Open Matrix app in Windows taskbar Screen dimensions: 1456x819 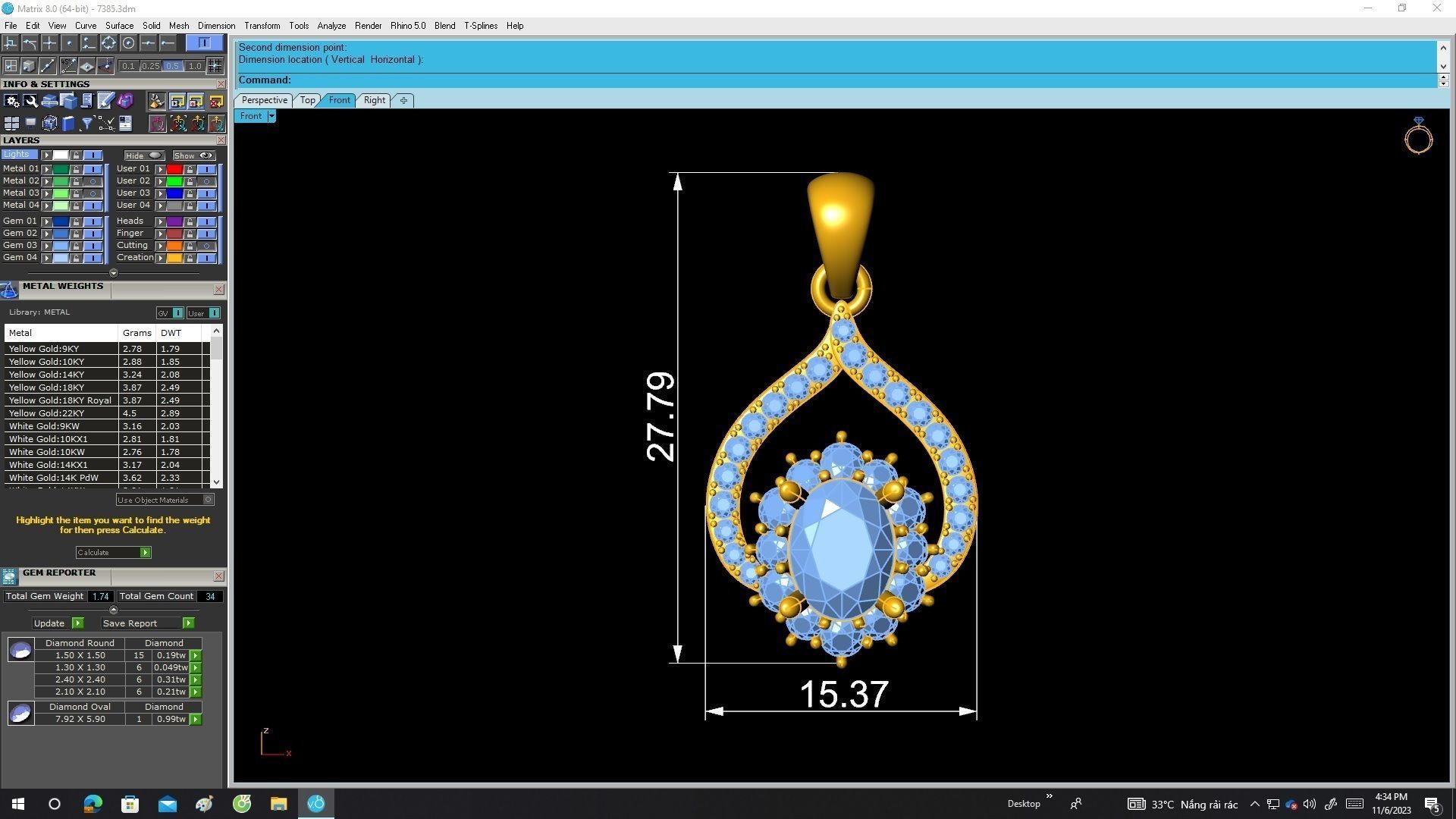316,804
